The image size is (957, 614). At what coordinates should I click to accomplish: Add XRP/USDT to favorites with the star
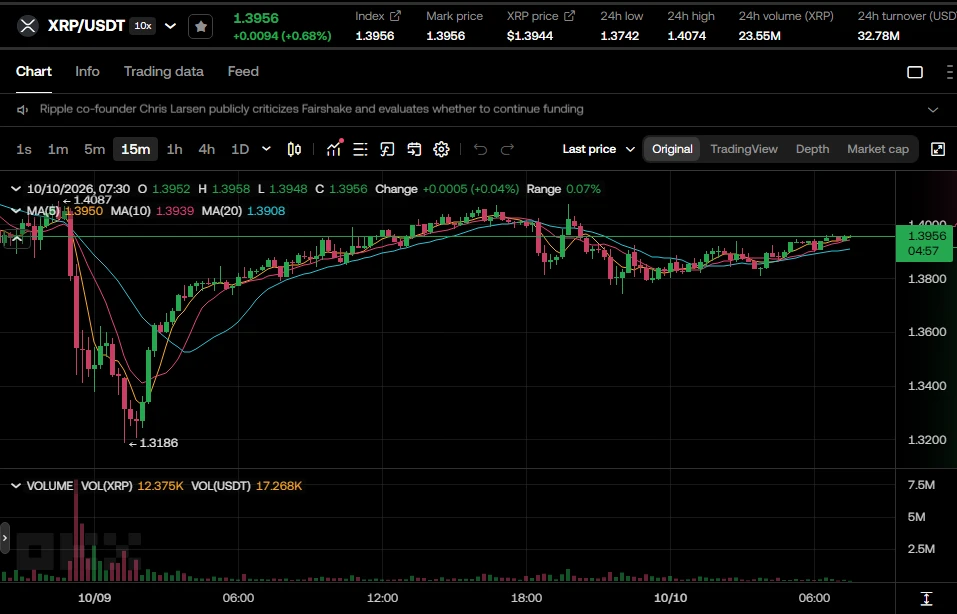[x=201, y=26]
